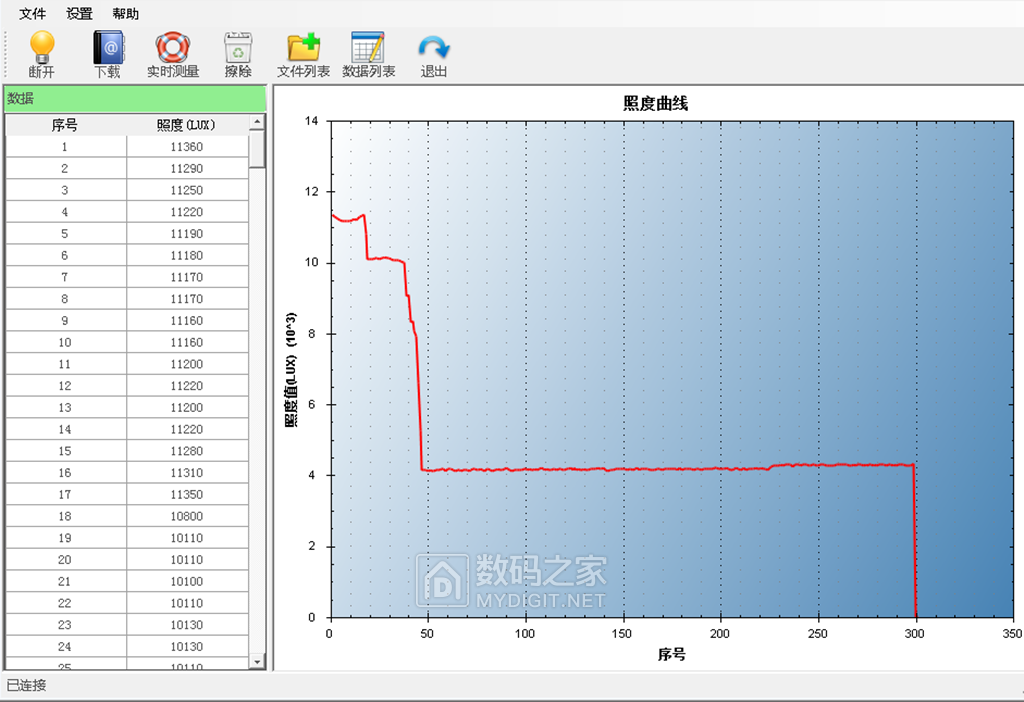Viewport: 1024px width, 702px height.
Task: Select the cell with value 10100
Action: [187, 581]
